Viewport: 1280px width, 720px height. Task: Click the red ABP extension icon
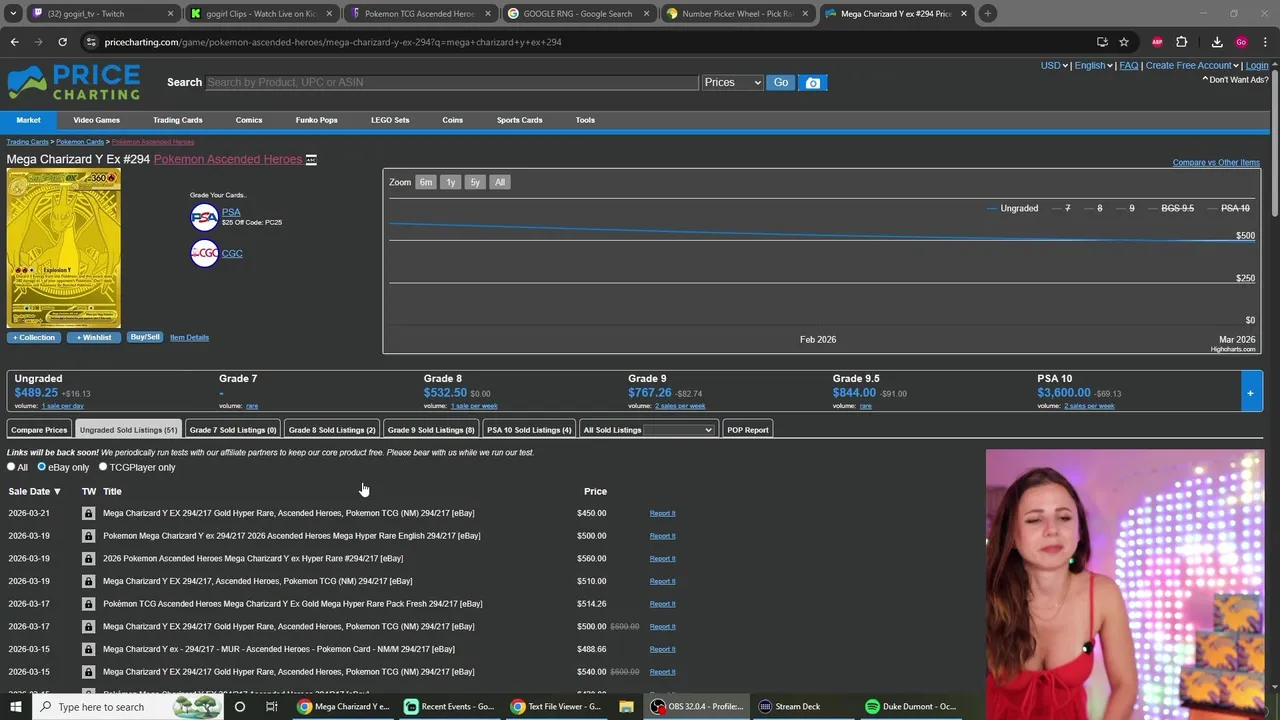(x=1157, y=42)
